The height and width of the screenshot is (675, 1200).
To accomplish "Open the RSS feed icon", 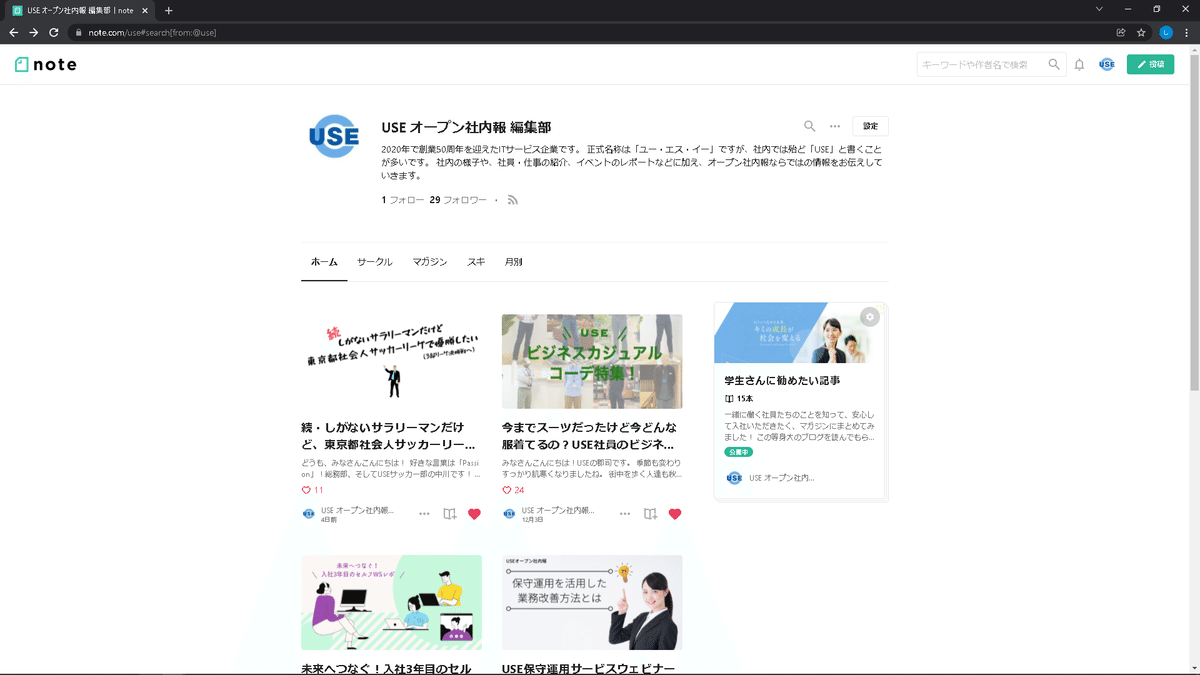I will 513,200.
